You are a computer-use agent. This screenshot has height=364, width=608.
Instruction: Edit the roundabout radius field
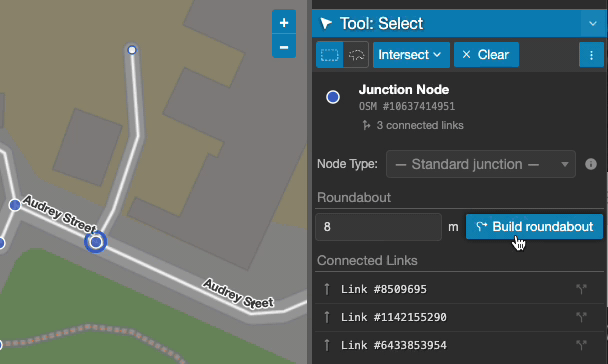(378, 227)
